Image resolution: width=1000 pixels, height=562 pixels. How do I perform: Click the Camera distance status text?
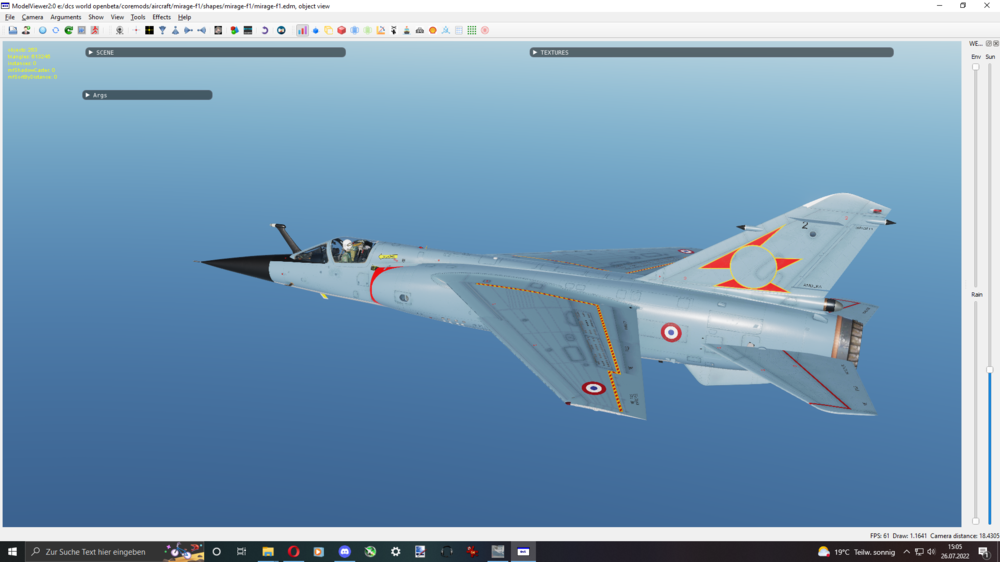[964, 536]
